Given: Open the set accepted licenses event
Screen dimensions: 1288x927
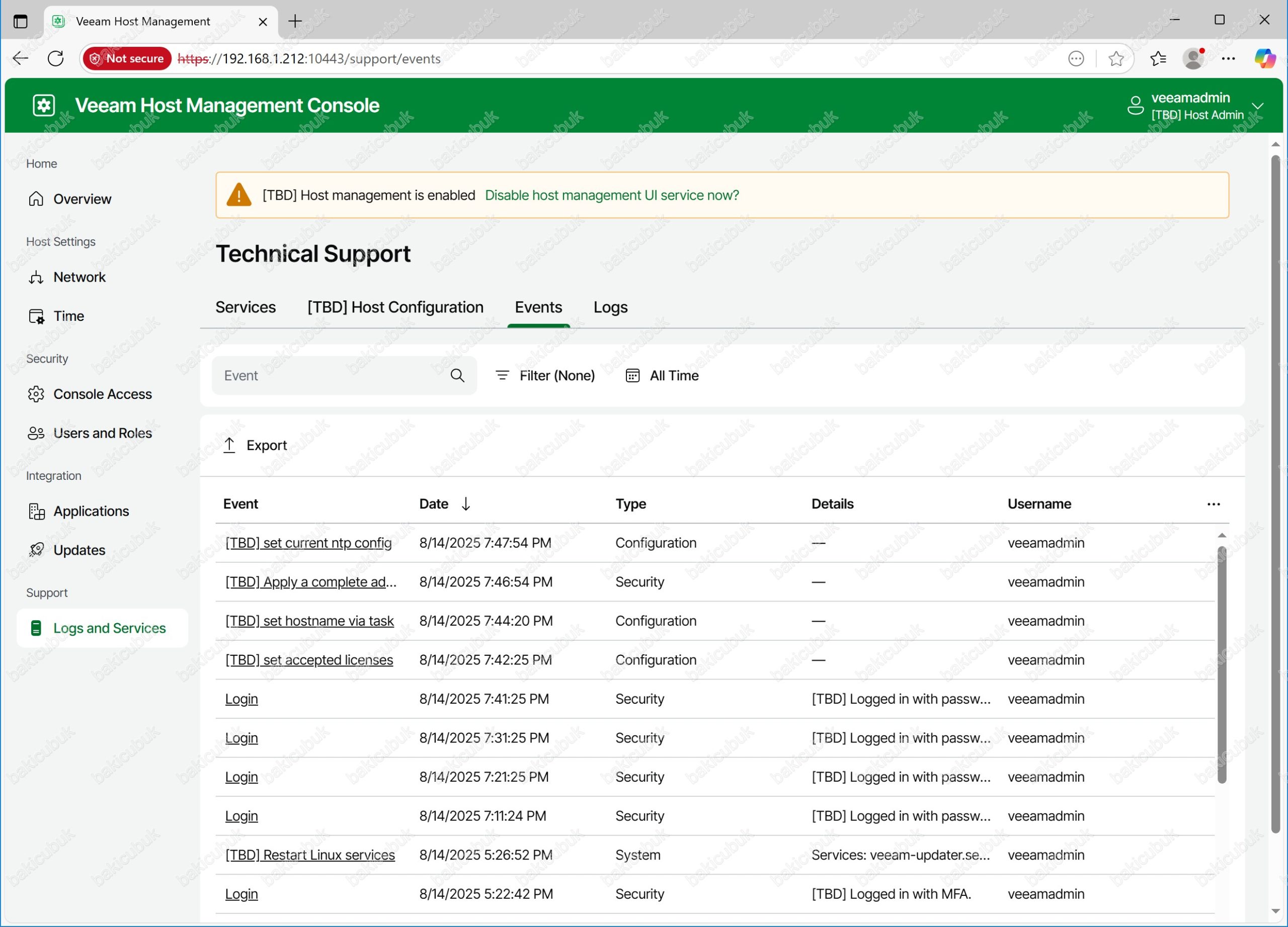Looking at the screenshot, I should pyautogui.click(x=309, y=660).
